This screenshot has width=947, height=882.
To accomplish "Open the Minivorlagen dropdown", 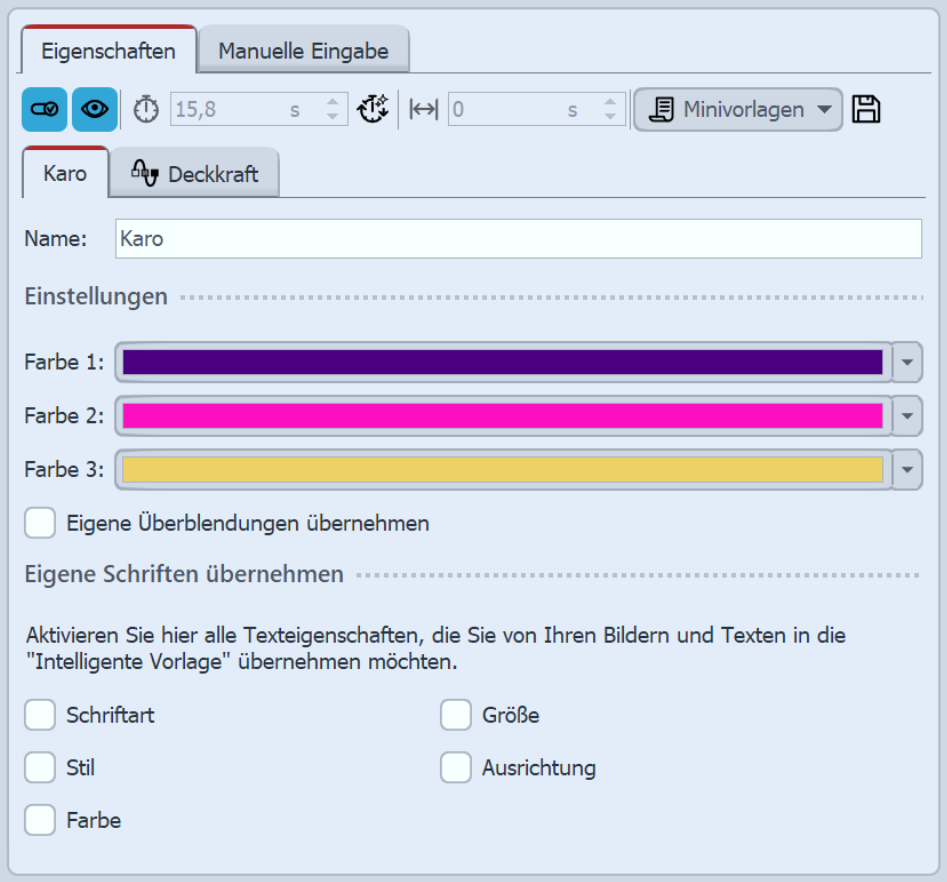I will coord(738,110).
